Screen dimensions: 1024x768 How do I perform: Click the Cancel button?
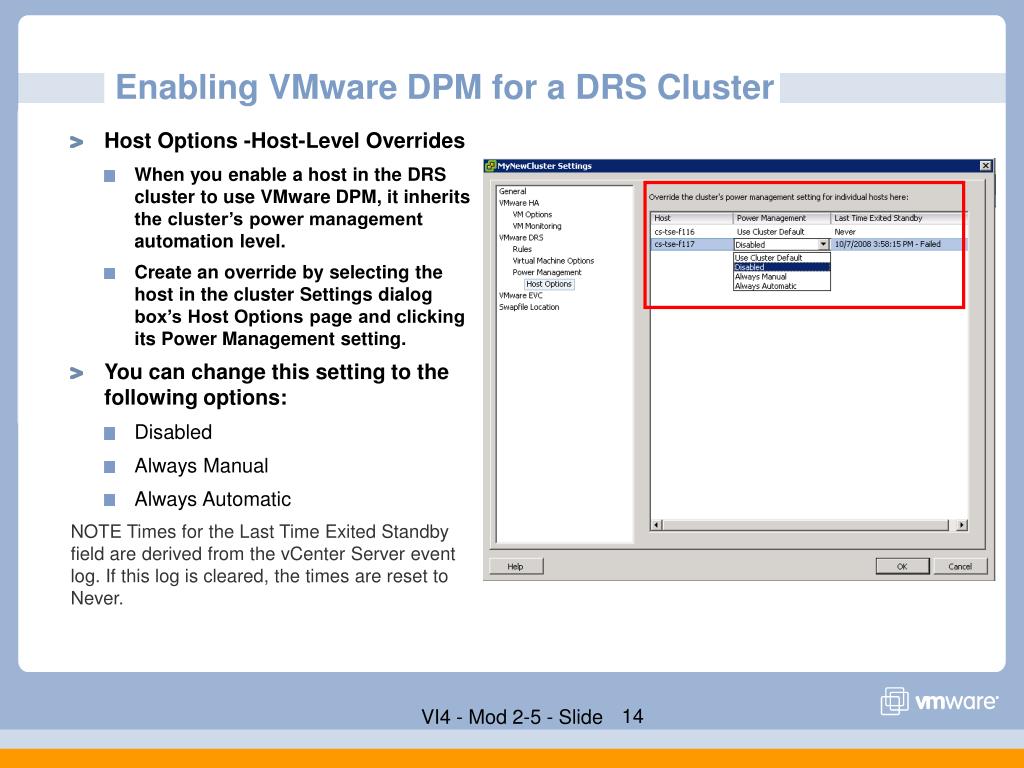point(960,566)
